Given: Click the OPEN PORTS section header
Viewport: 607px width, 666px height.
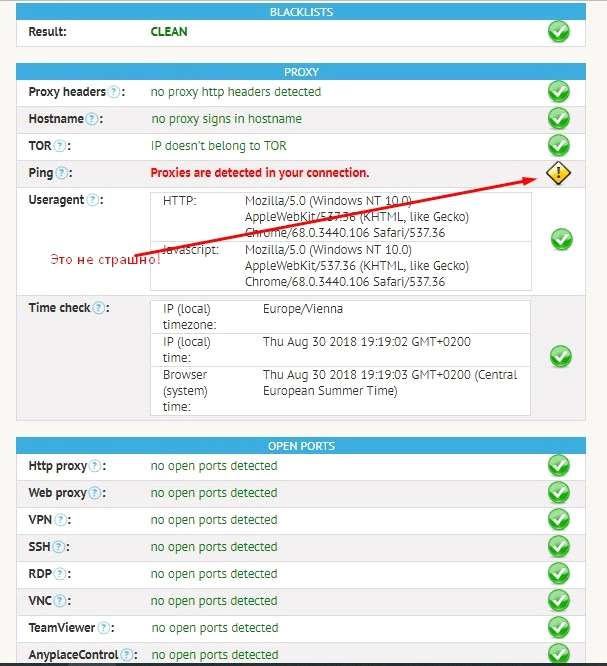Looking at the screenshot, I should pyautogui.click(x=301, y=445).
